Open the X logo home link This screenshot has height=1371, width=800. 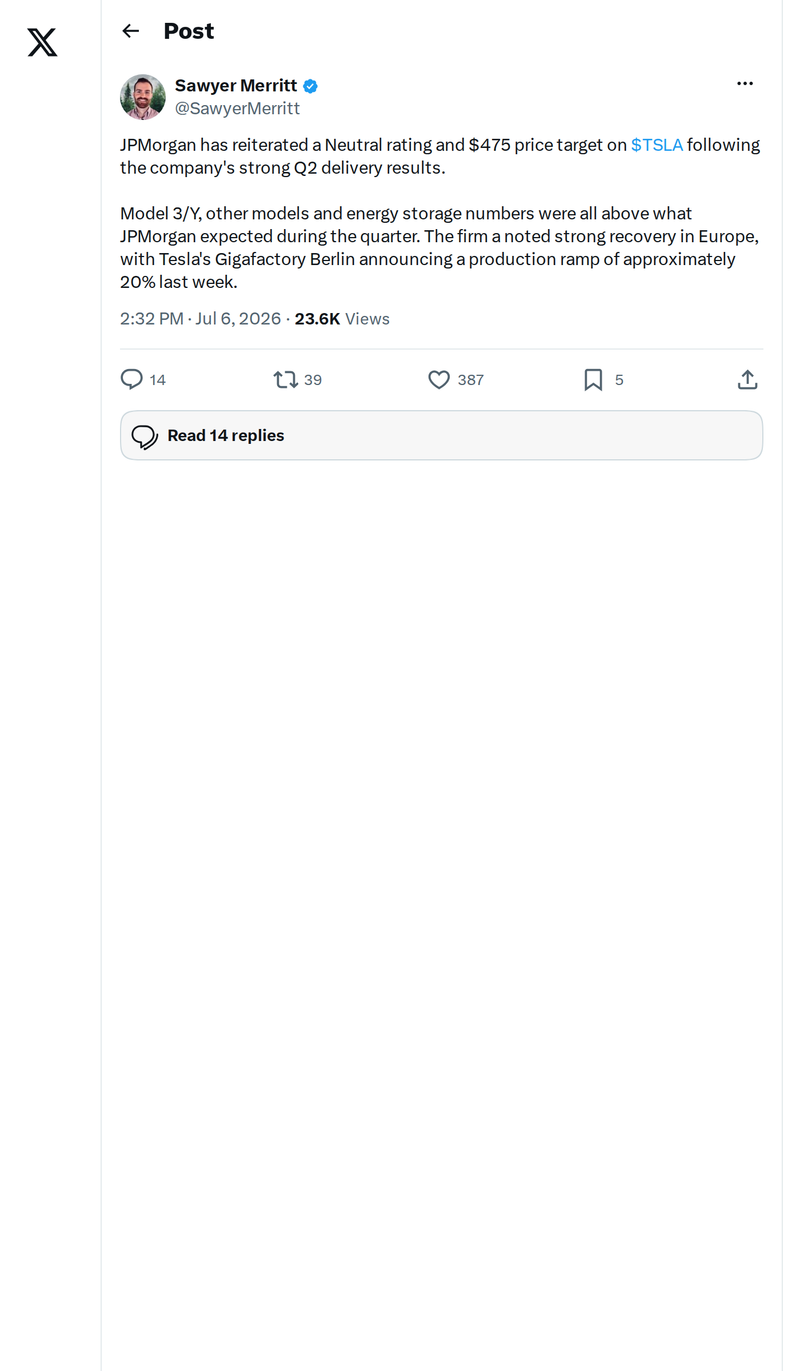tap(42, 42)
